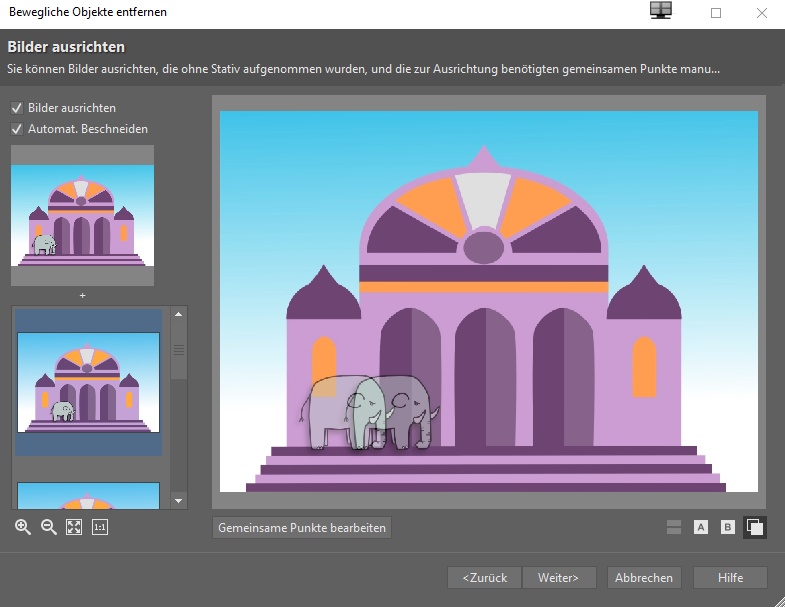Fit the preview to the window
The image size is (785, 607).
[x=73, y=527]
